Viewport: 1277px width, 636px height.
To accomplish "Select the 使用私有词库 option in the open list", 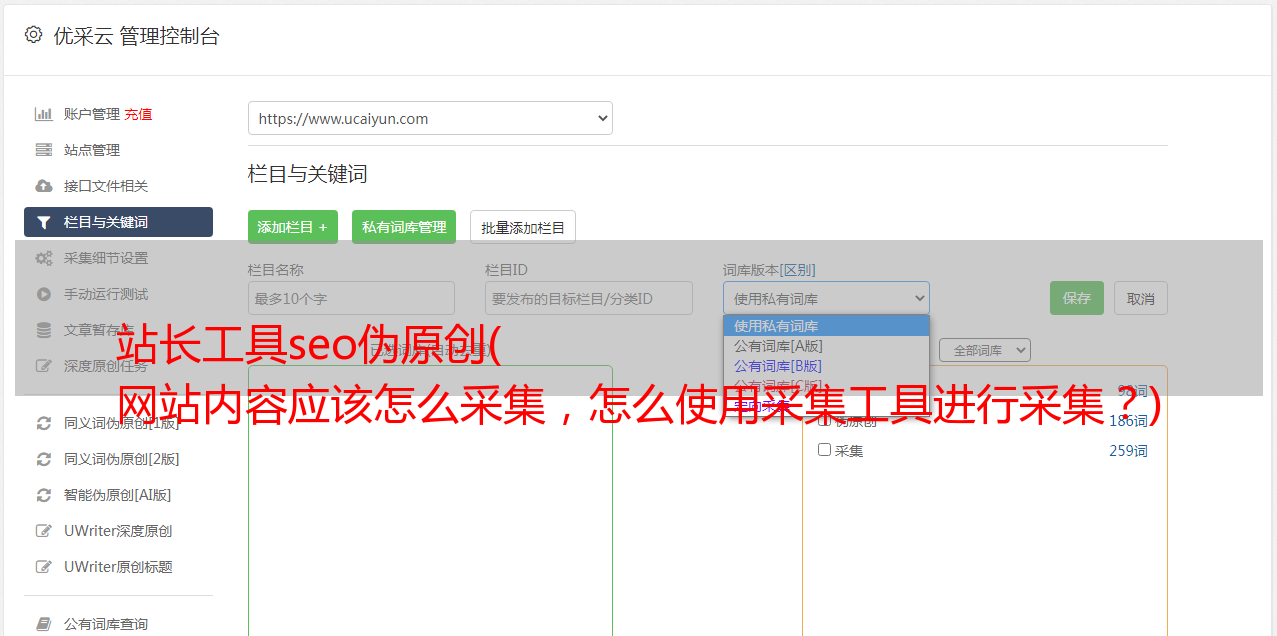I will (x=826, y=326).
